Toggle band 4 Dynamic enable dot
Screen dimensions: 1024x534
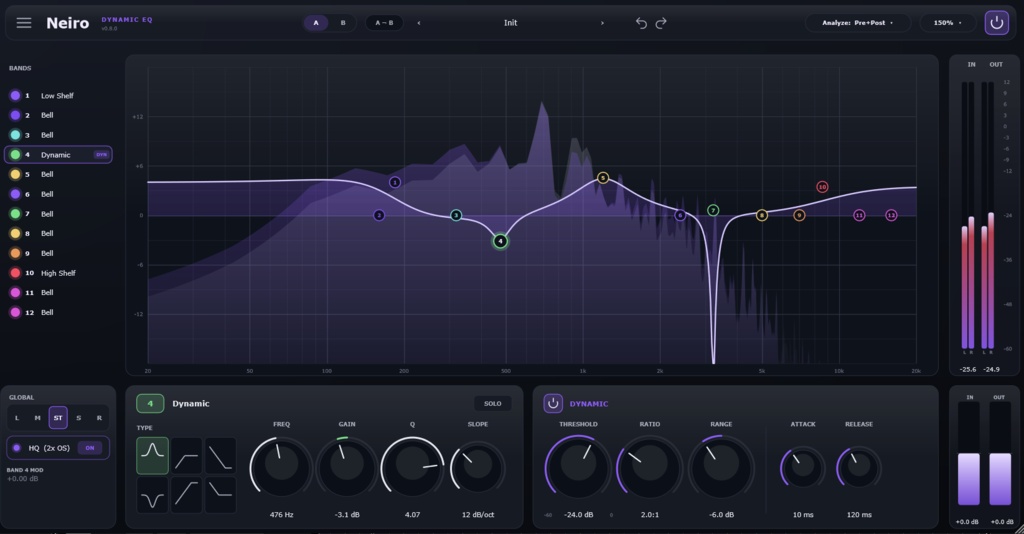coord(15,155)
